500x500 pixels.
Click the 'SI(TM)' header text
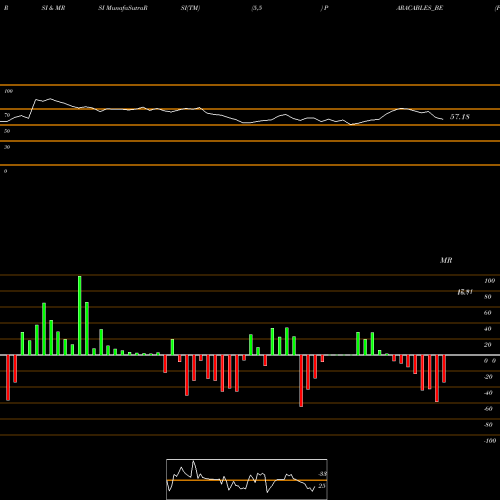190,8
